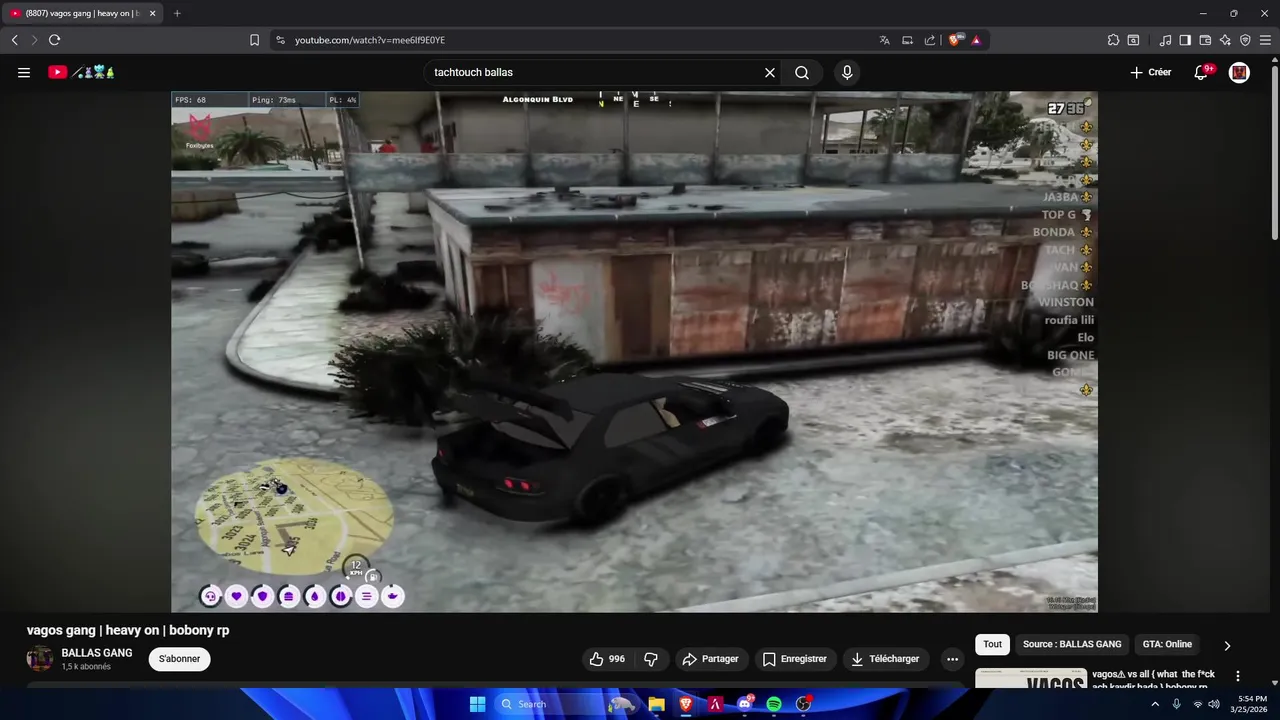Click the Télécharger download button
Viewport: 1280px width, 720px height.
click(885, 659)
